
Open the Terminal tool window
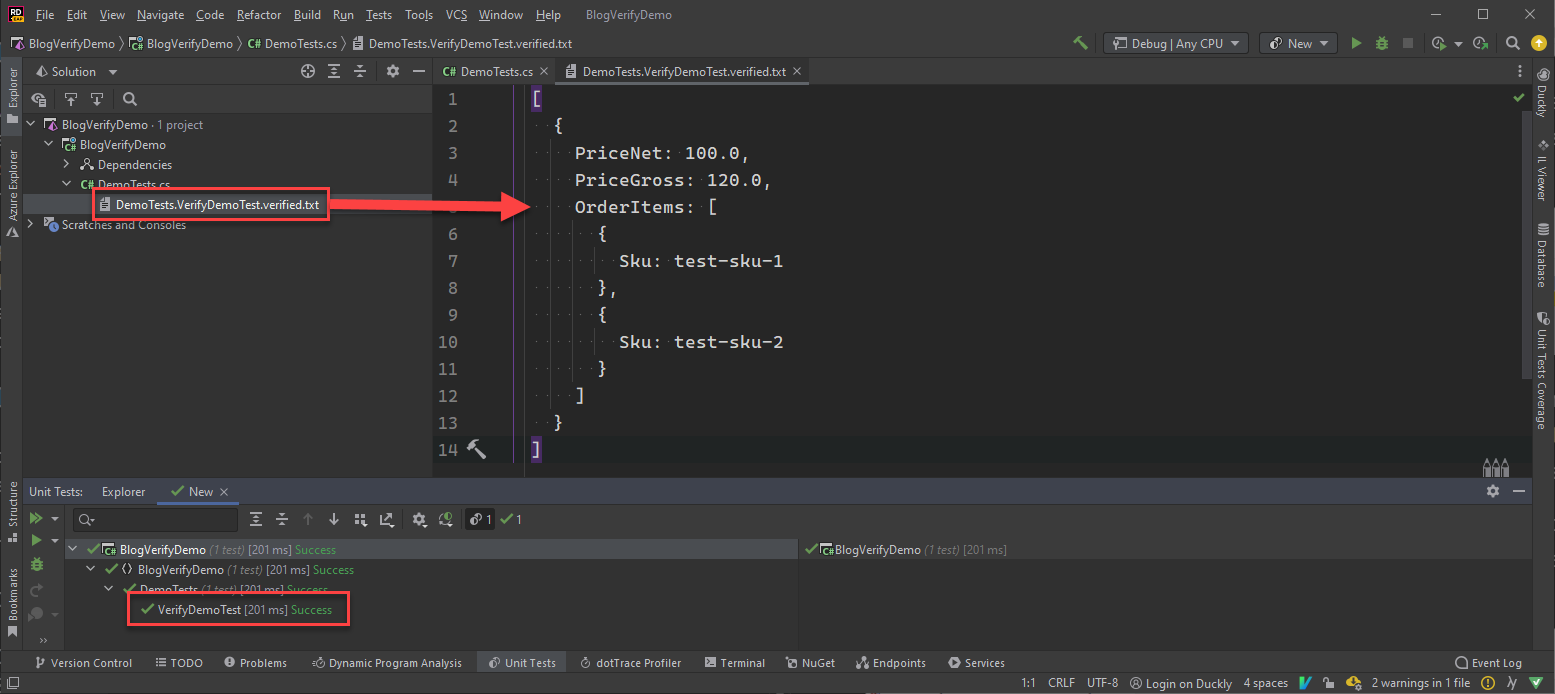pos(735,663)
